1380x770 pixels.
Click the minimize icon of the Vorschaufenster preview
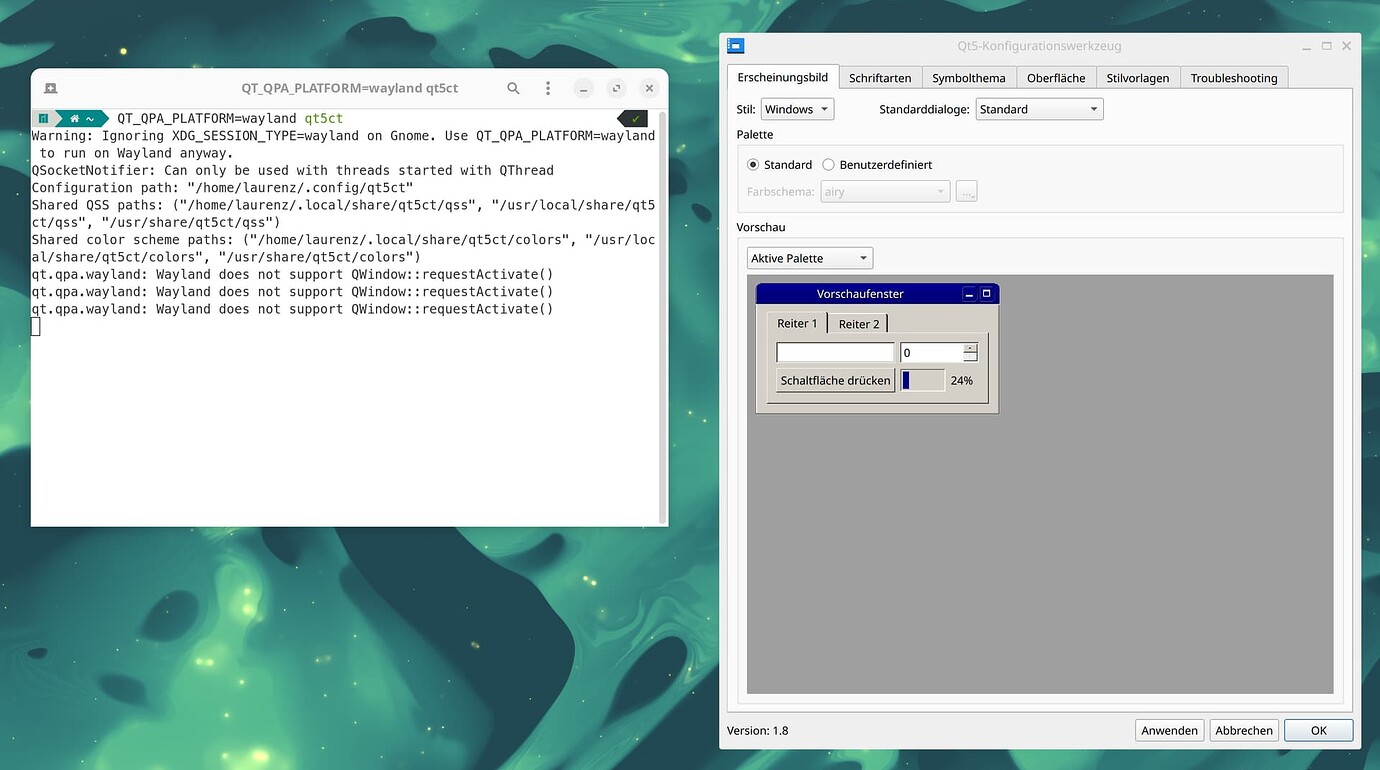(x=968, y=293)
